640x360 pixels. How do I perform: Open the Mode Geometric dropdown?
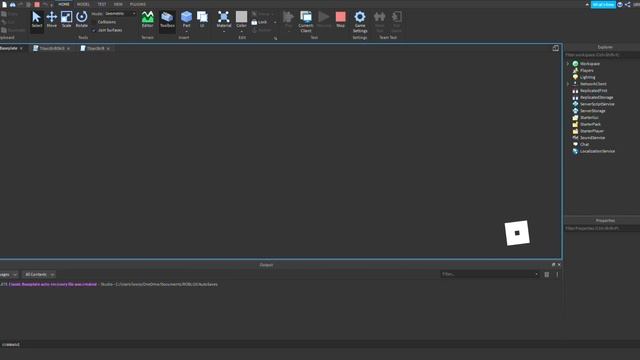click(120, 13)
